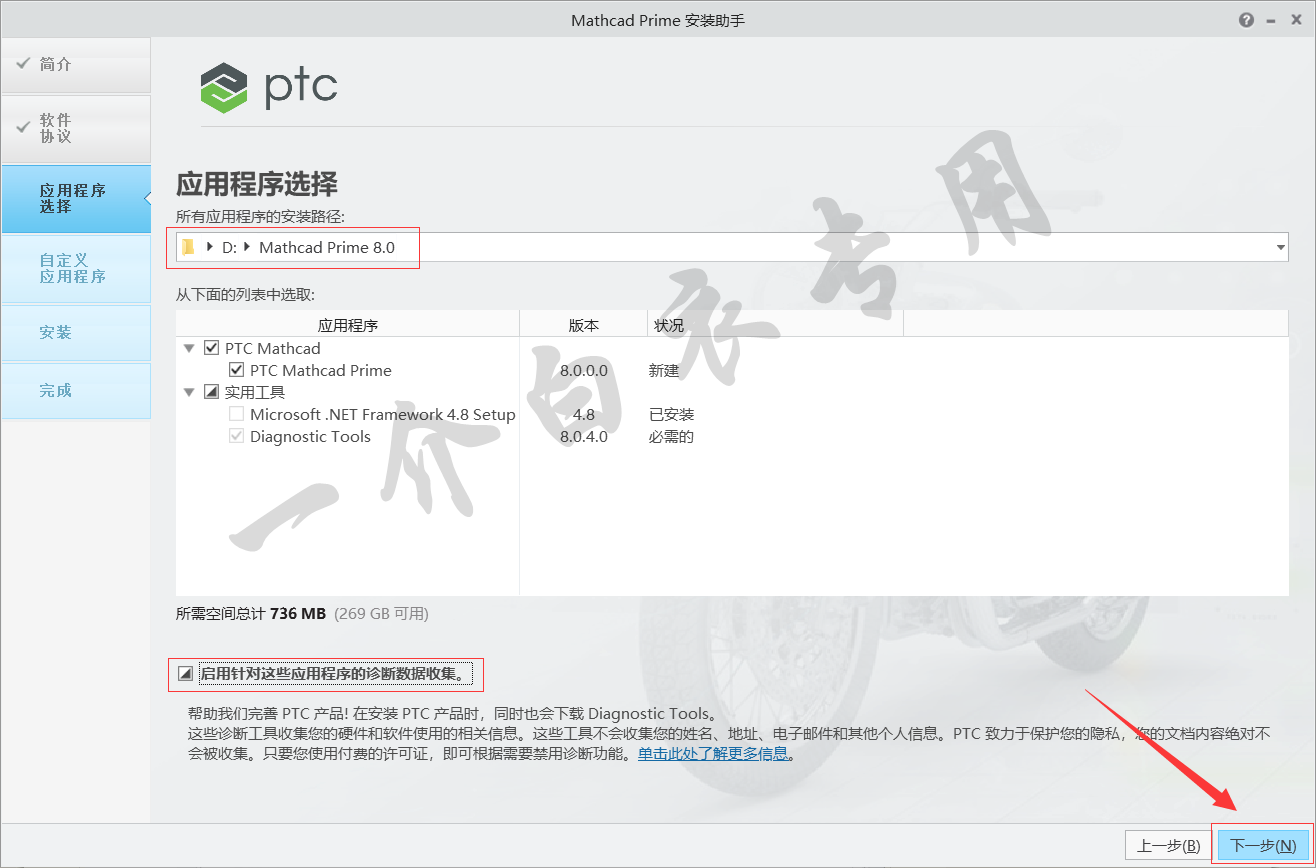Click the 下一步(N) button
This screenshot has height=868, width=1316.
1264,845
